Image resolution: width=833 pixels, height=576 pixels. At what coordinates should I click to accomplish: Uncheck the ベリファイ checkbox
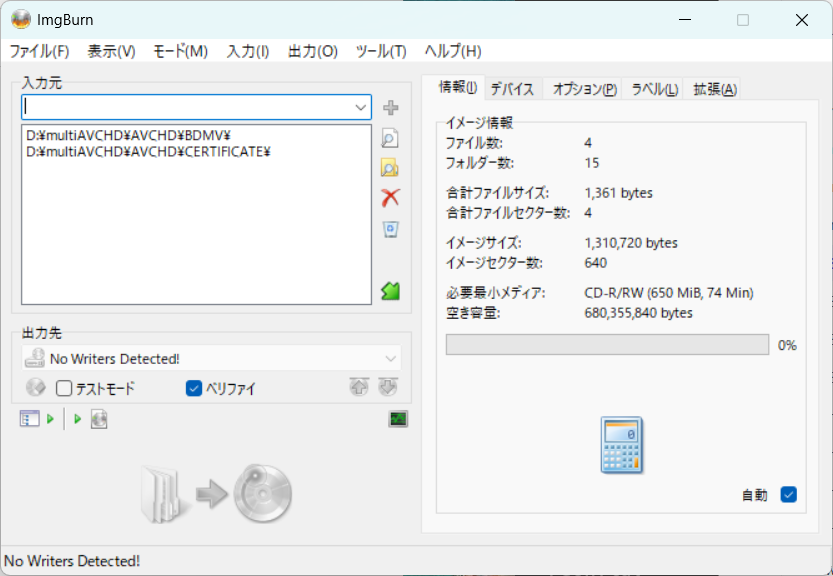click(194, 388)
